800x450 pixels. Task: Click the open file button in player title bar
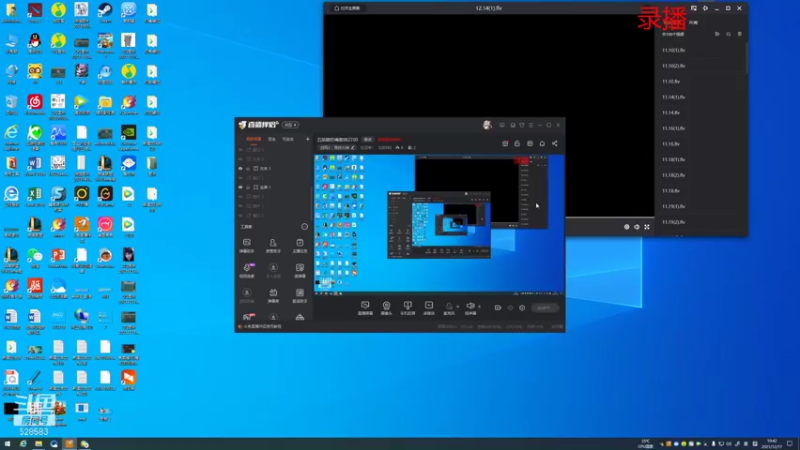(x=347, y=8)
